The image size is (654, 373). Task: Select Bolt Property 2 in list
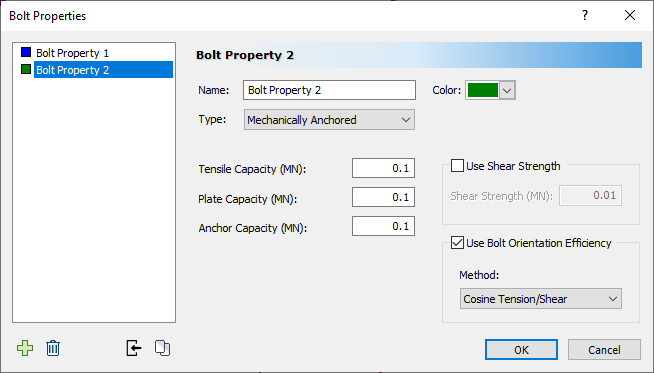103,70
